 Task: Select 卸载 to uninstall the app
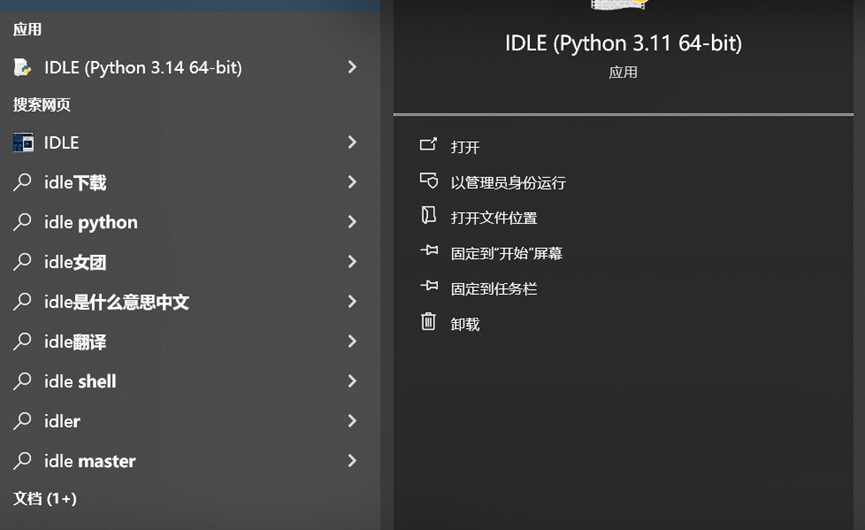coord(464,324)
